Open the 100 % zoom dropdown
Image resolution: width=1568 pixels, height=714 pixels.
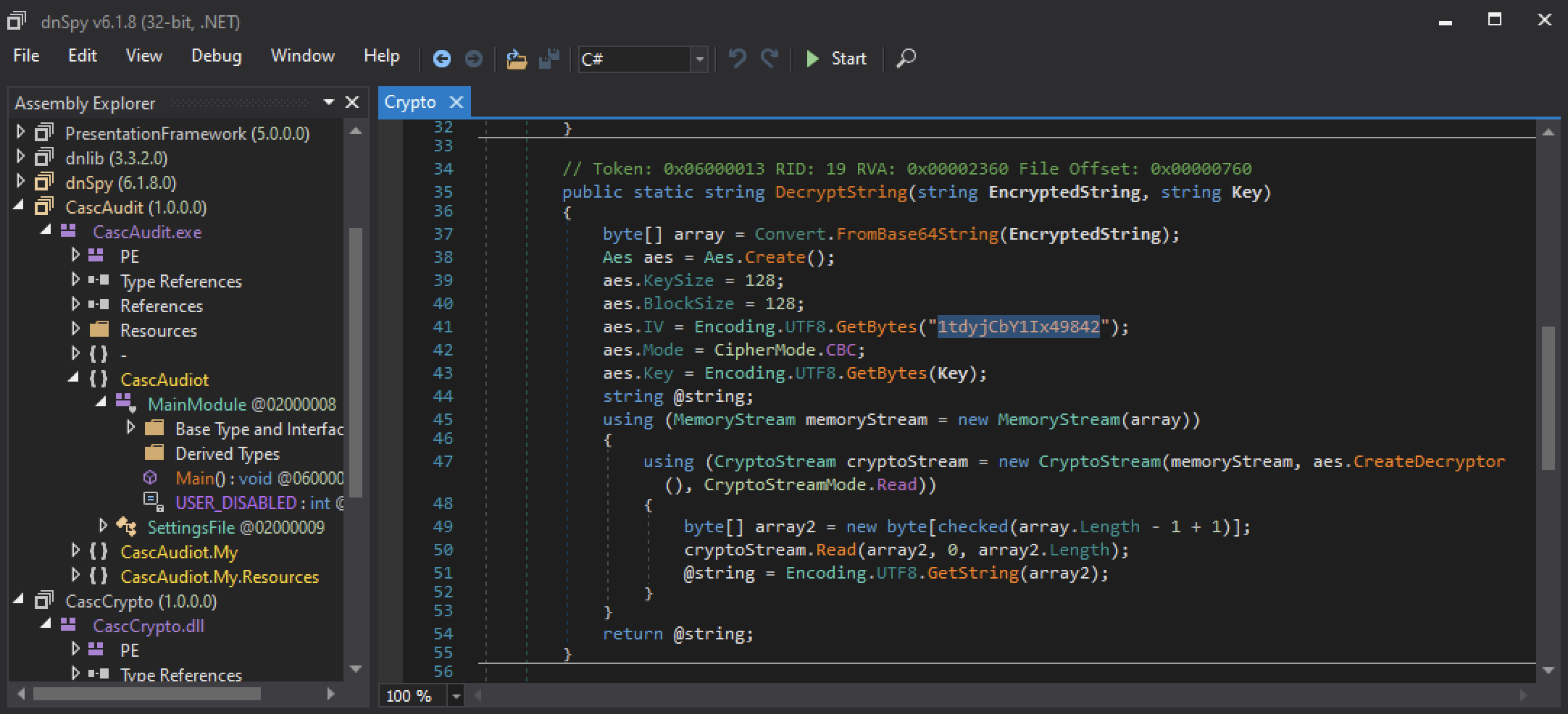tap(456, 697)
